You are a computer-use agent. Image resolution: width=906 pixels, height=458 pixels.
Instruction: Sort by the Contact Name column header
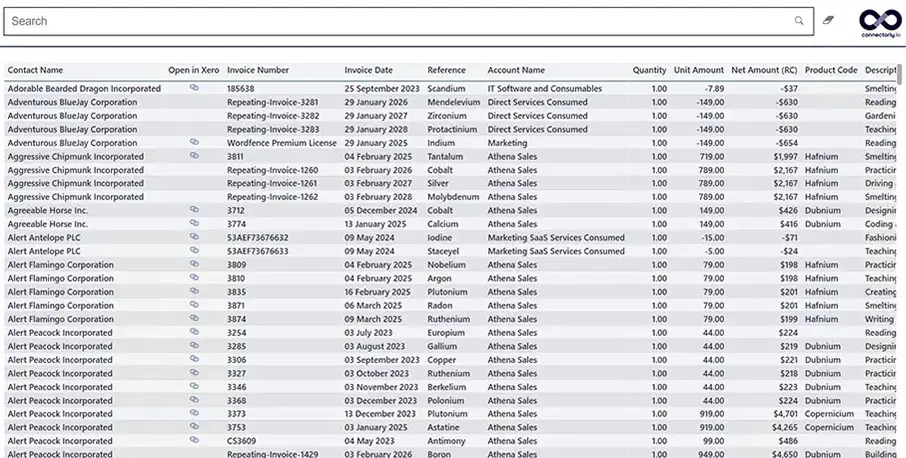pyautogui.click(x=35, y=71)
